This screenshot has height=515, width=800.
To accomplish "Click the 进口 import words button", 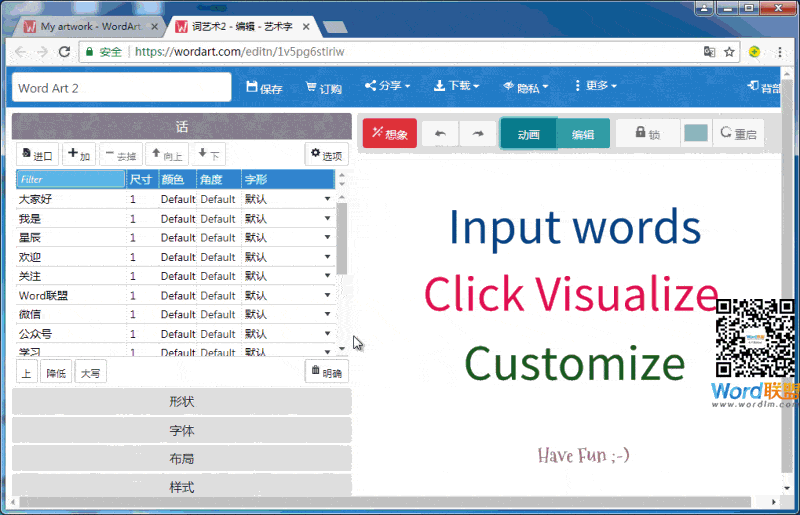I will [x=37, y=155].
